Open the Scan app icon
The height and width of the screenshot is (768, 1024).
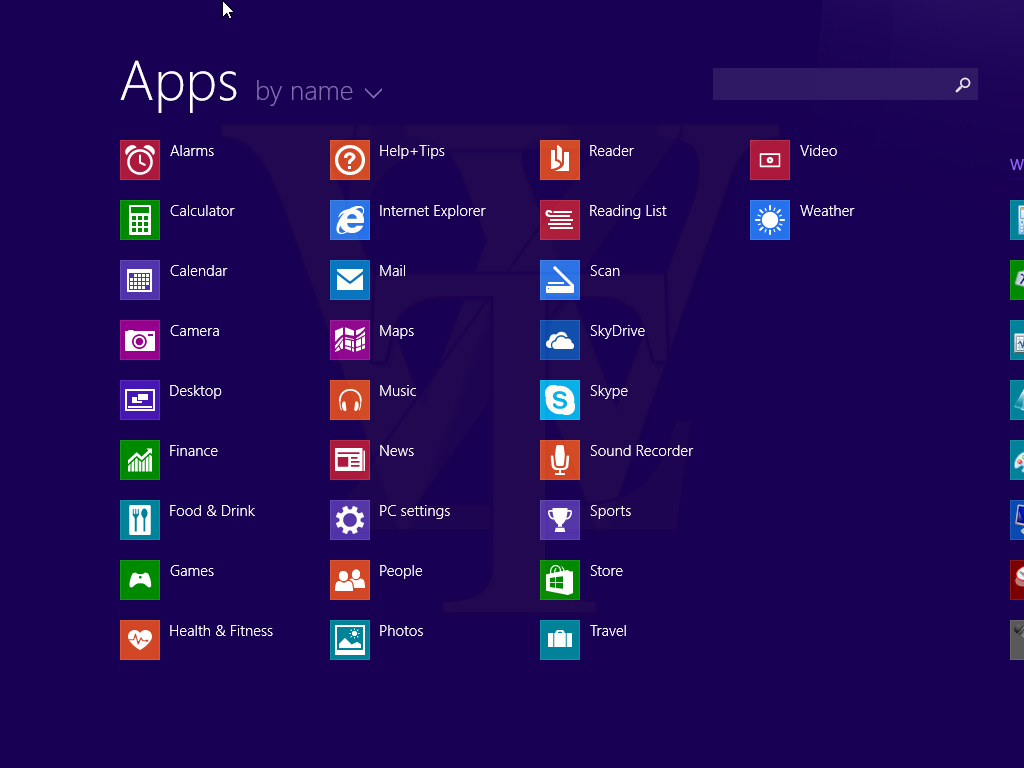[560, 280]
